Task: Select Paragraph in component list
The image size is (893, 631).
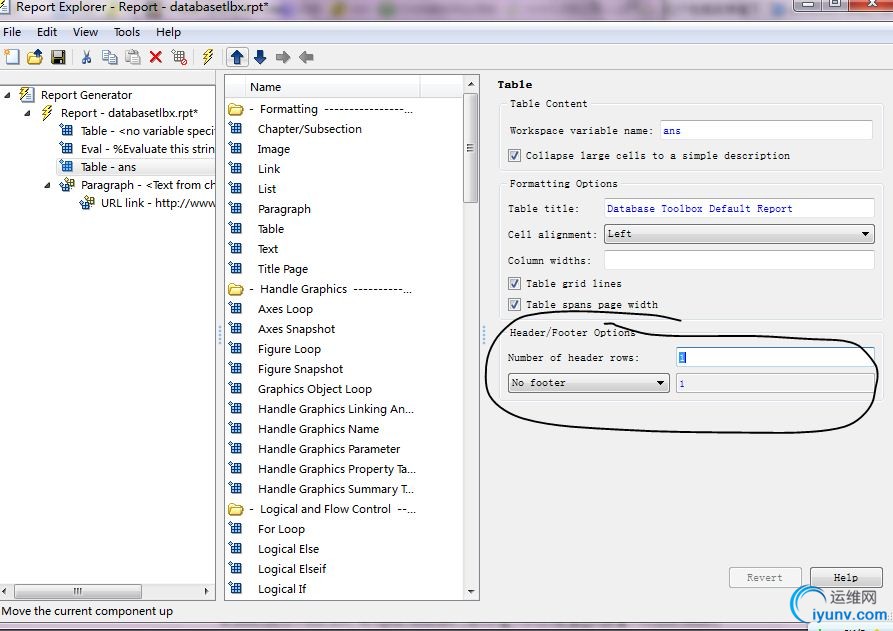Action: (284, 209)
